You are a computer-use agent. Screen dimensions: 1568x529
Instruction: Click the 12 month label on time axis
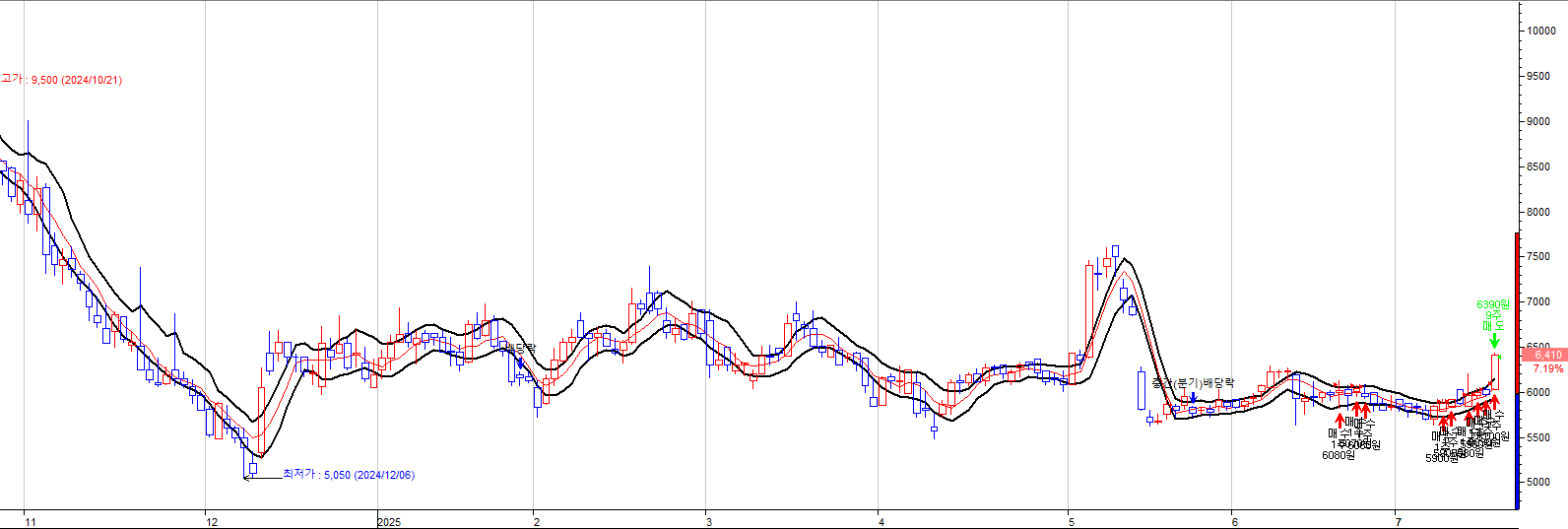212,522
